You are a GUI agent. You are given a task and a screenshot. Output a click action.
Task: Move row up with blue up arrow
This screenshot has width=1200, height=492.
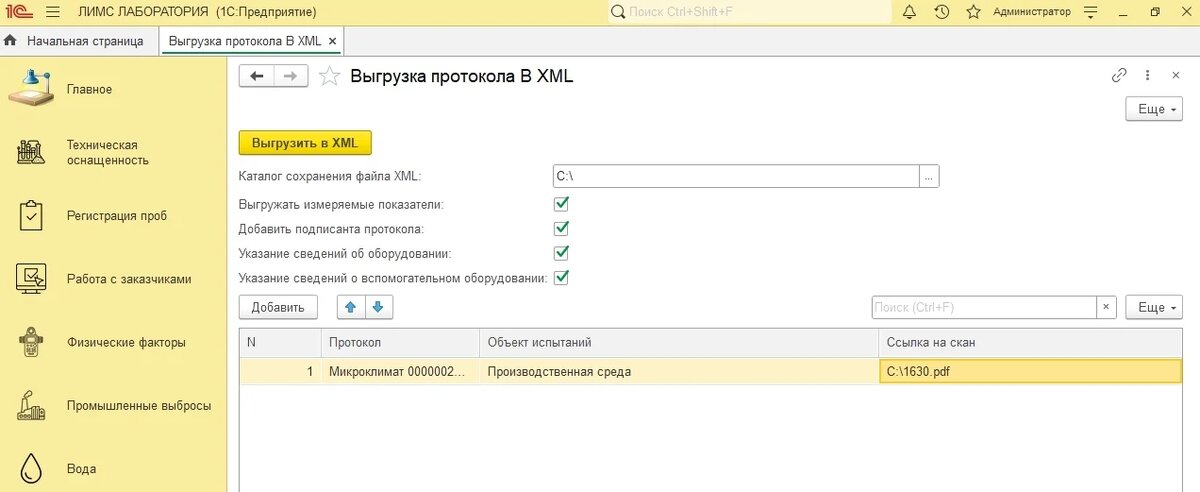tap(350, 307)
